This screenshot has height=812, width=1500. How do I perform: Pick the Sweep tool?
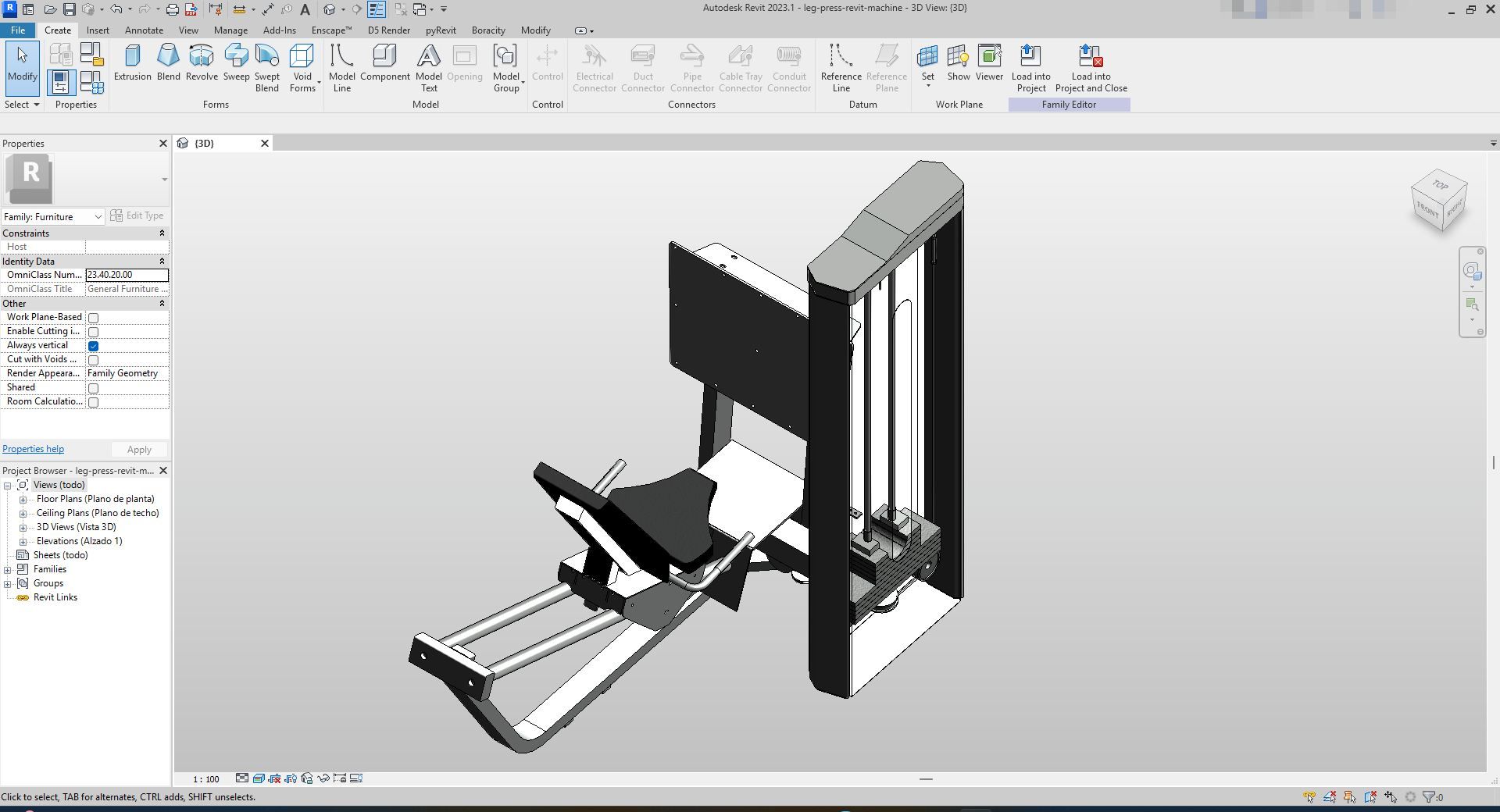click(x=236, y=62)
